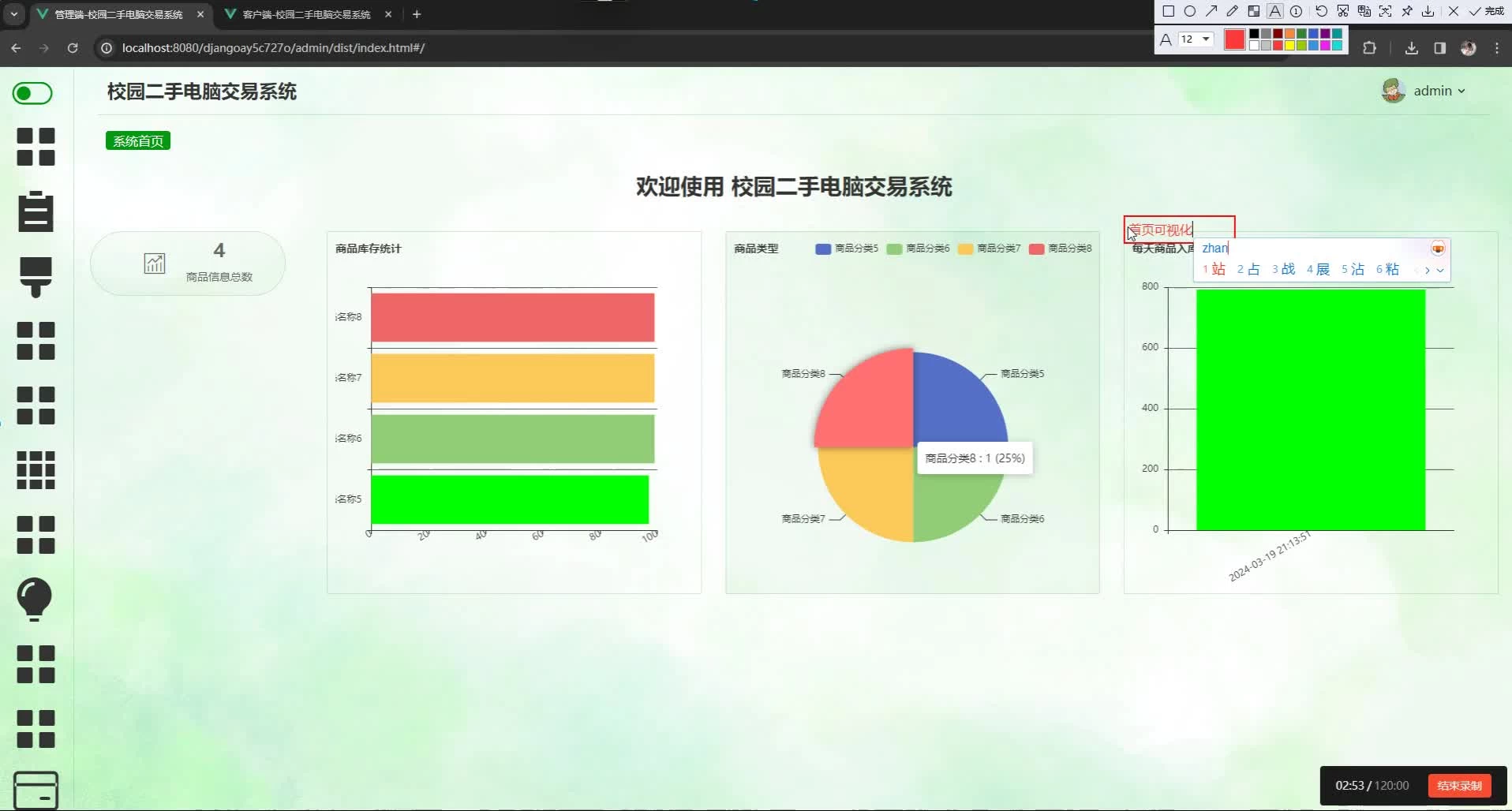The image size is (1512, 811).
Task: Toggle 商品分类8 legend in pie chart
Action: pyautogui.click(x=1060, y=249)
